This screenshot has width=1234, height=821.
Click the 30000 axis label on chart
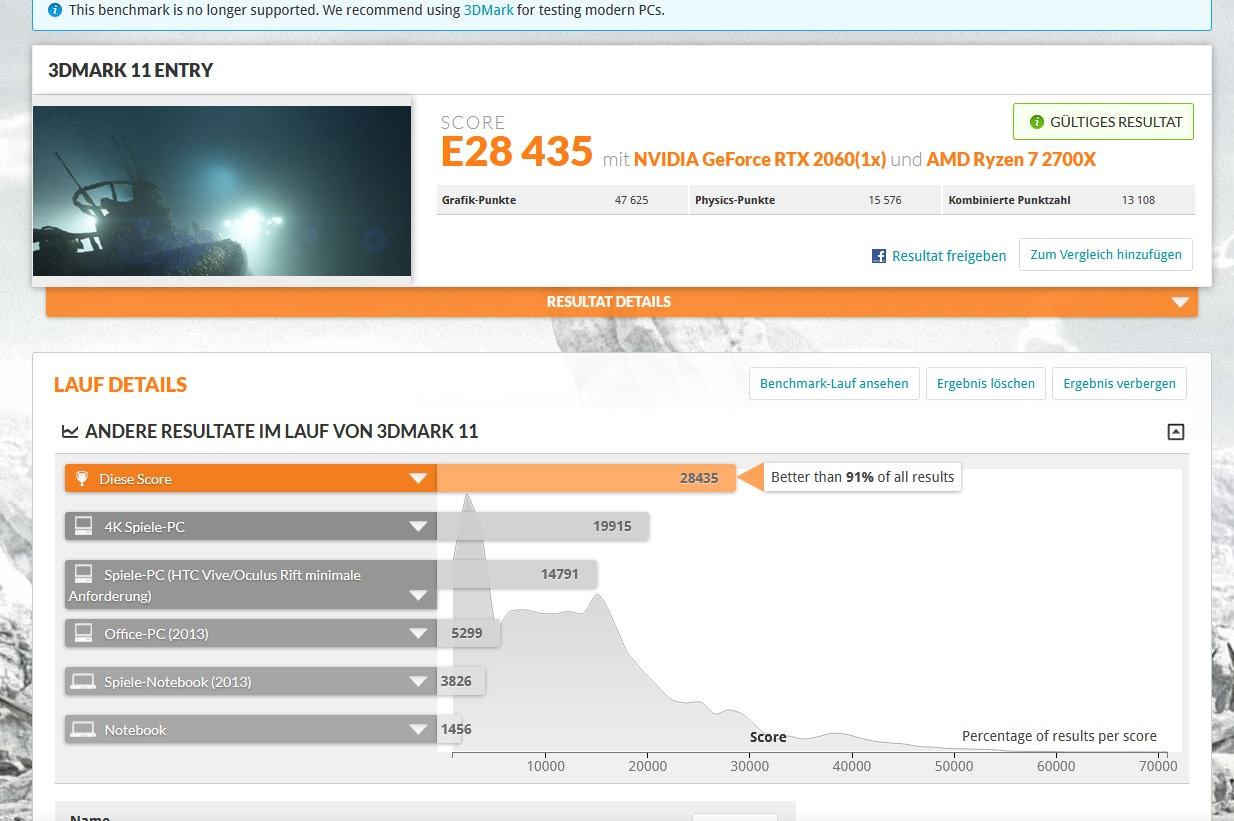click(750, 766)
